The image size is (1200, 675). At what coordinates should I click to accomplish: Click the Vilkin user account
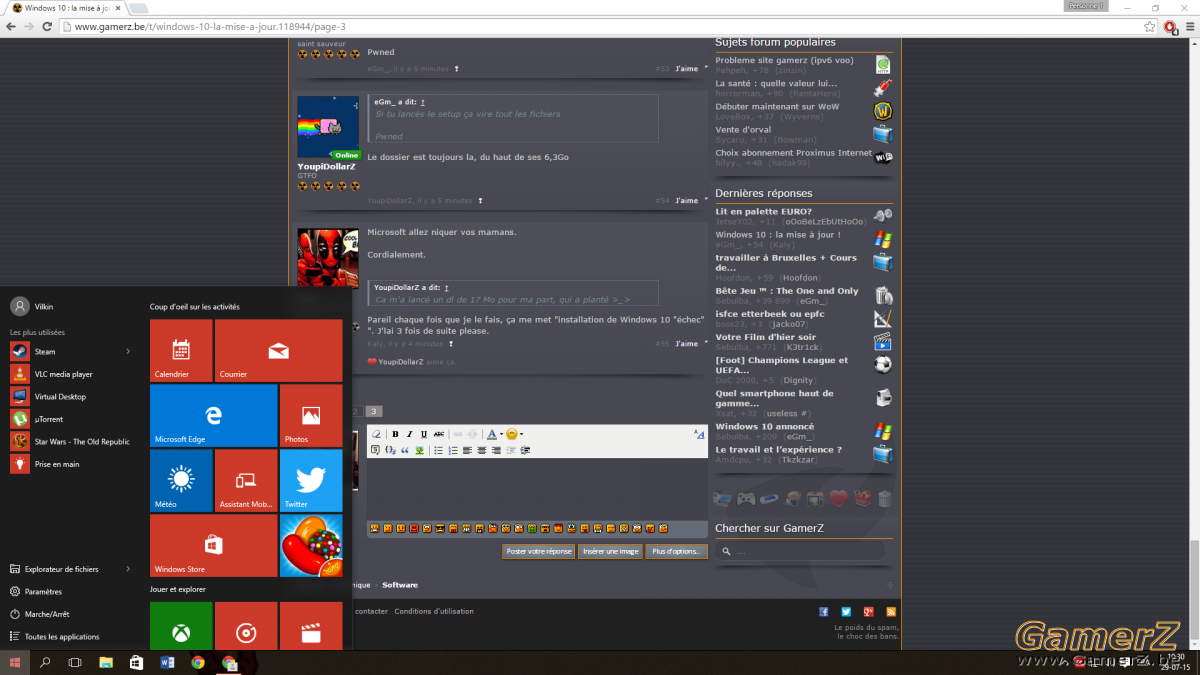pos(32,306)
